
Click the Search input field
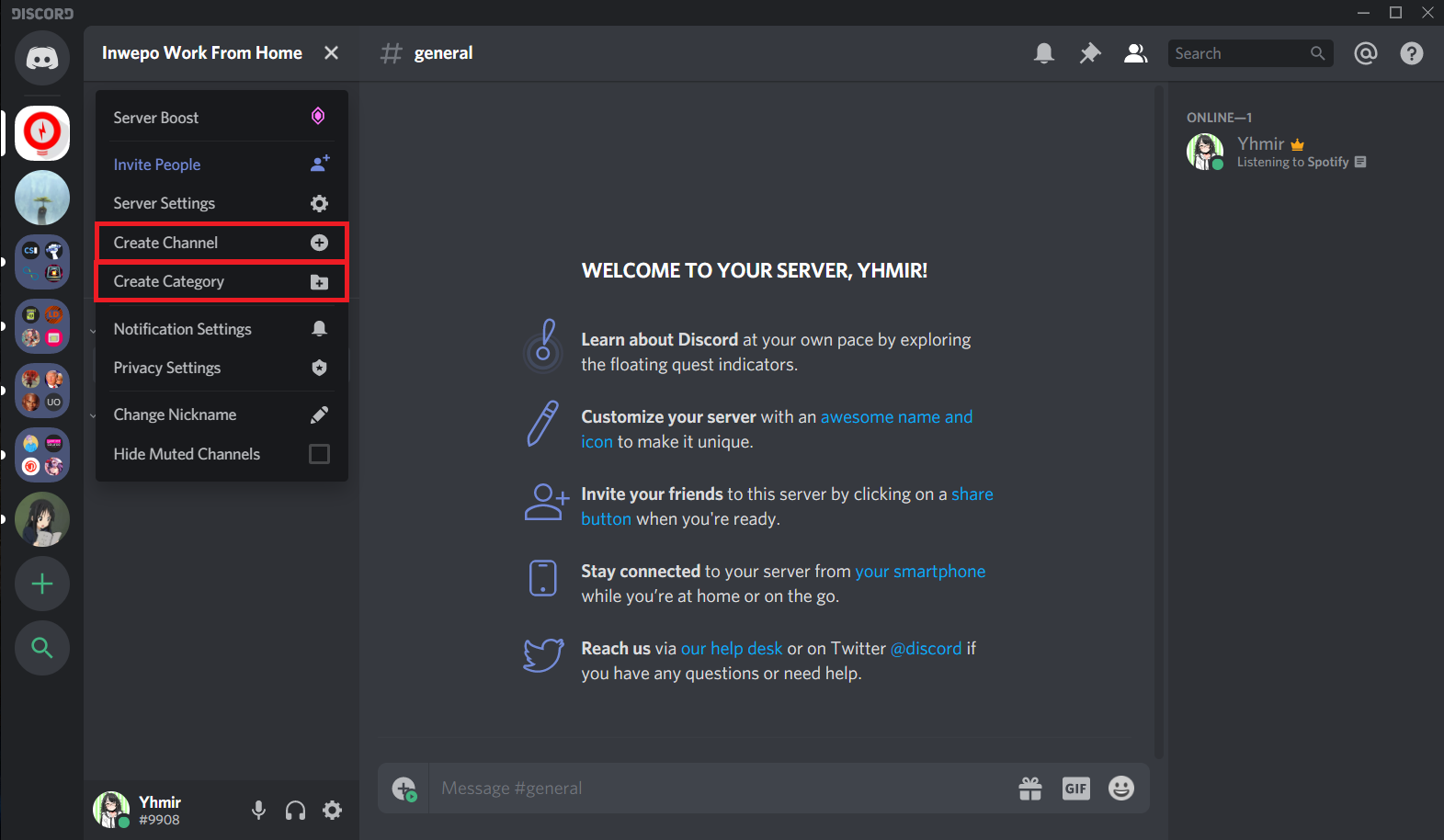pyautogui.click(x=1250, y=53)
